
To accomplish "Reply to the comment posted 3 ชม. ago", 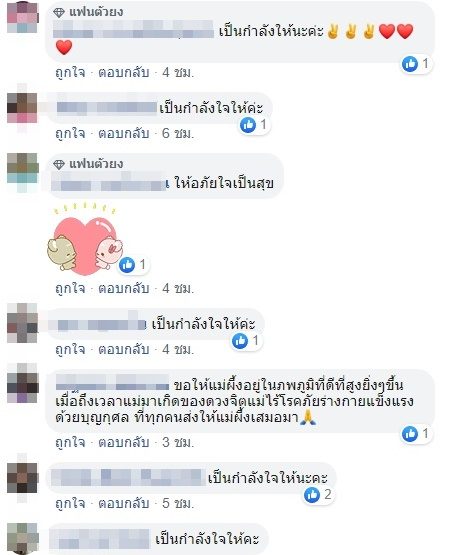I will click(123, 442).
